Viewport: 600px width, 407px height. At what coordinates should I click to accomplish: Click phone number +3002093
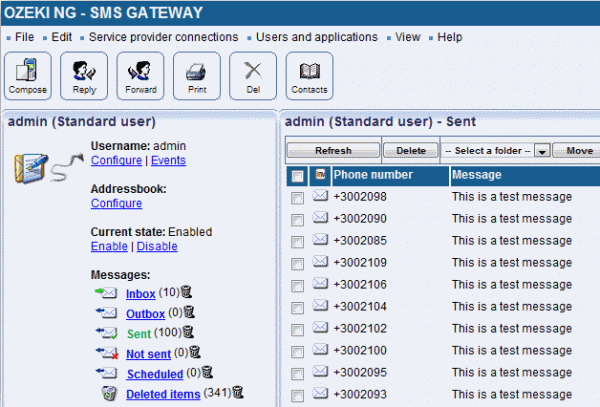360,394
